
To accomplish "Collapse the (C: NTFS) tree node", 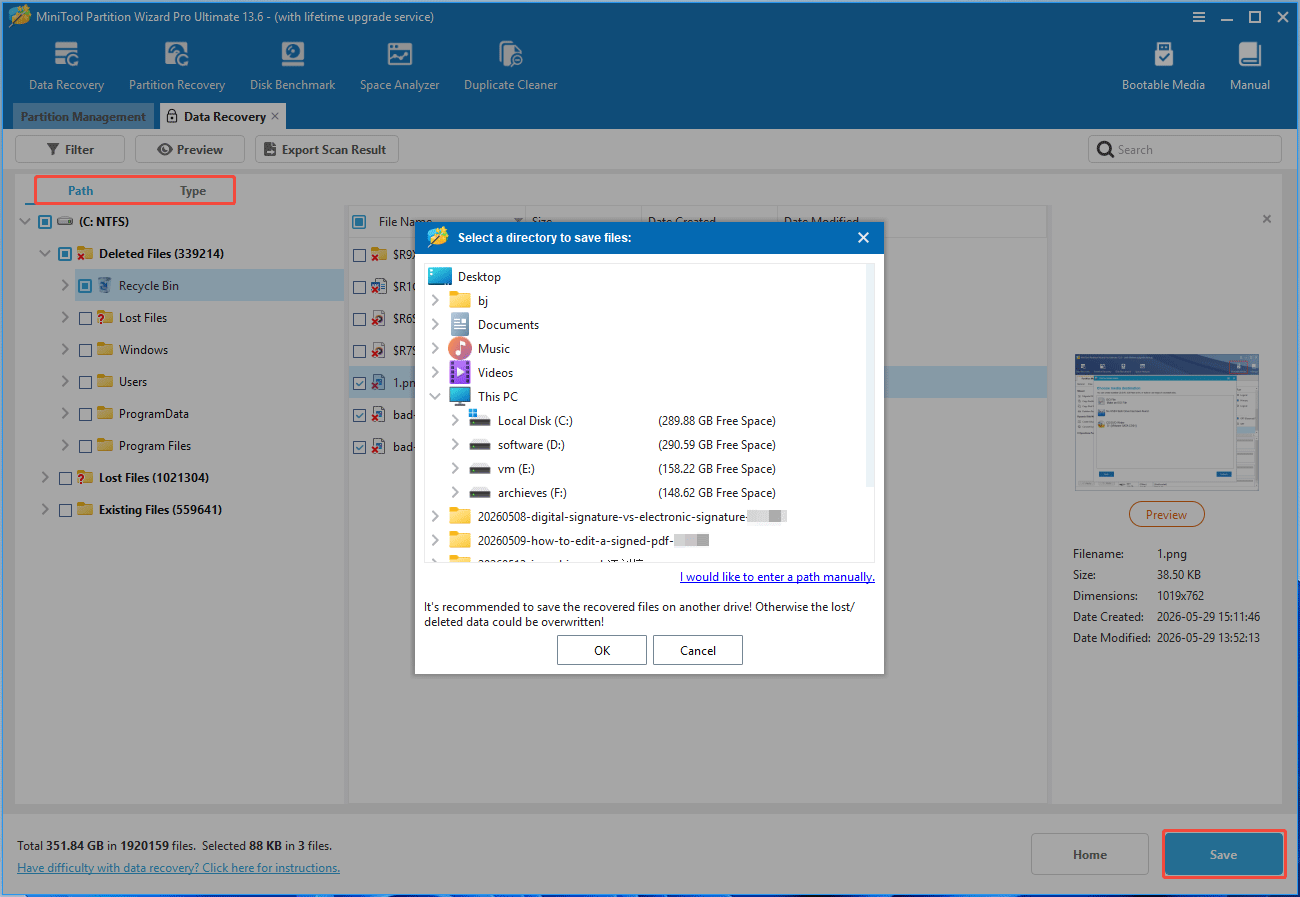I will pos(25,222).
